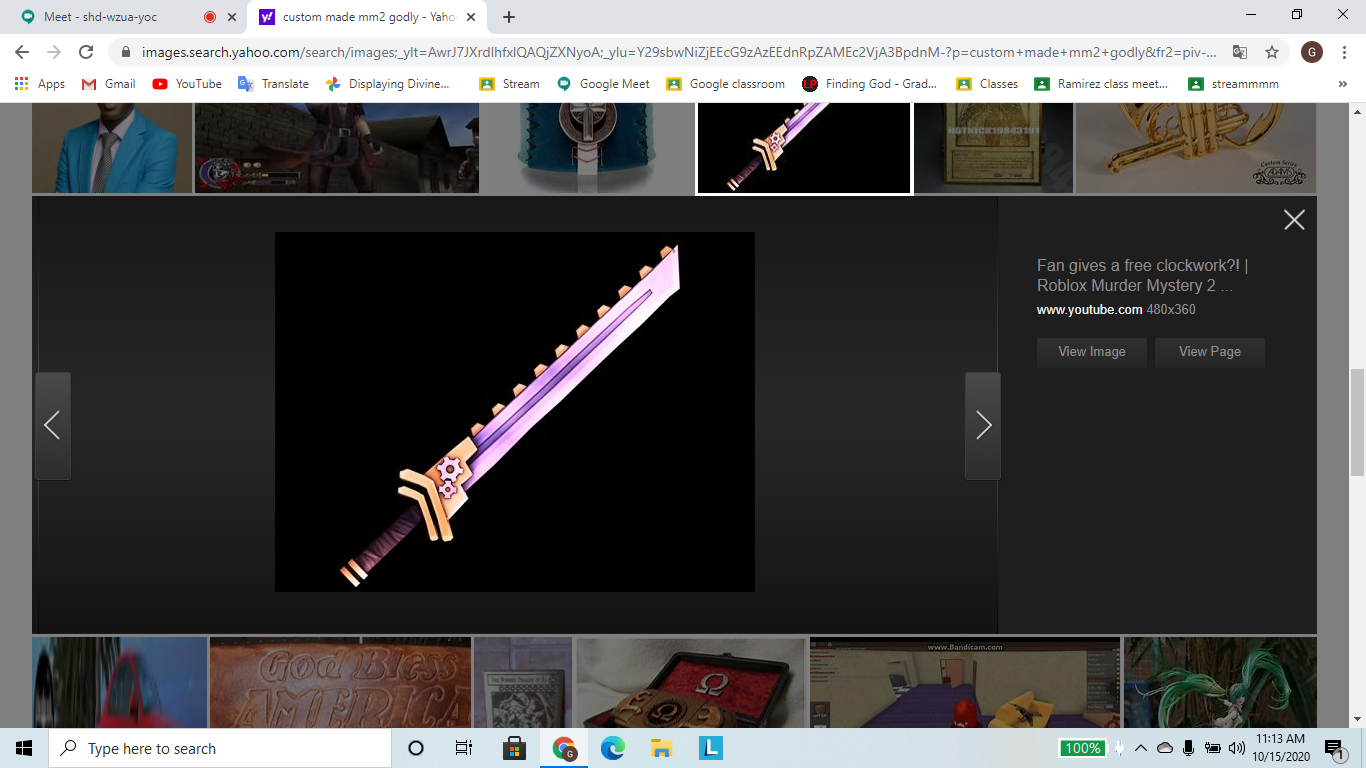The height and width of the screenshot is (768, 1366).
Task: Click the large purple sword preview image
Action: pos(515,412)
